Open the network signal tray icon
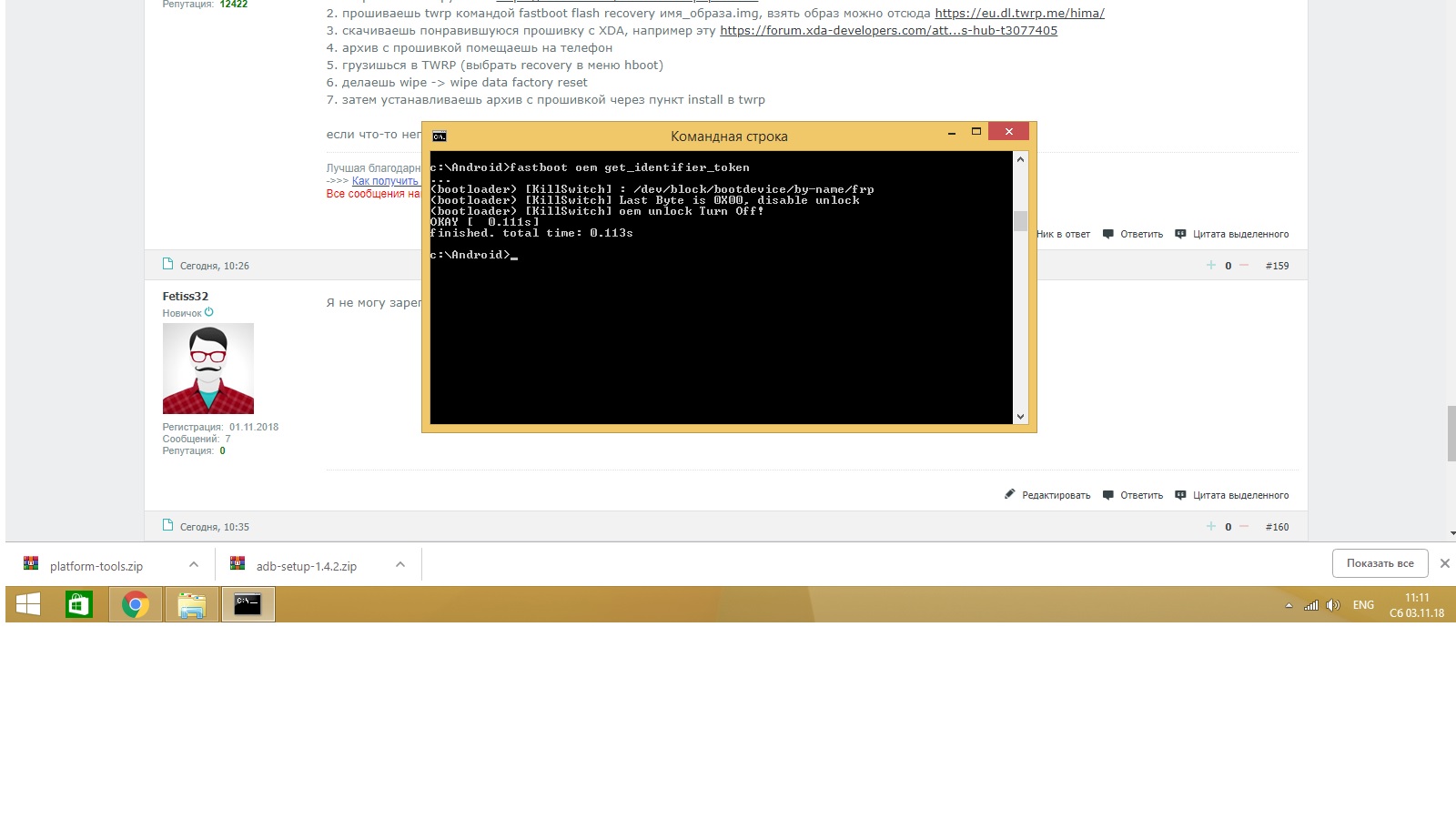Screen dimensions: 1456x819 [1311, 605]
